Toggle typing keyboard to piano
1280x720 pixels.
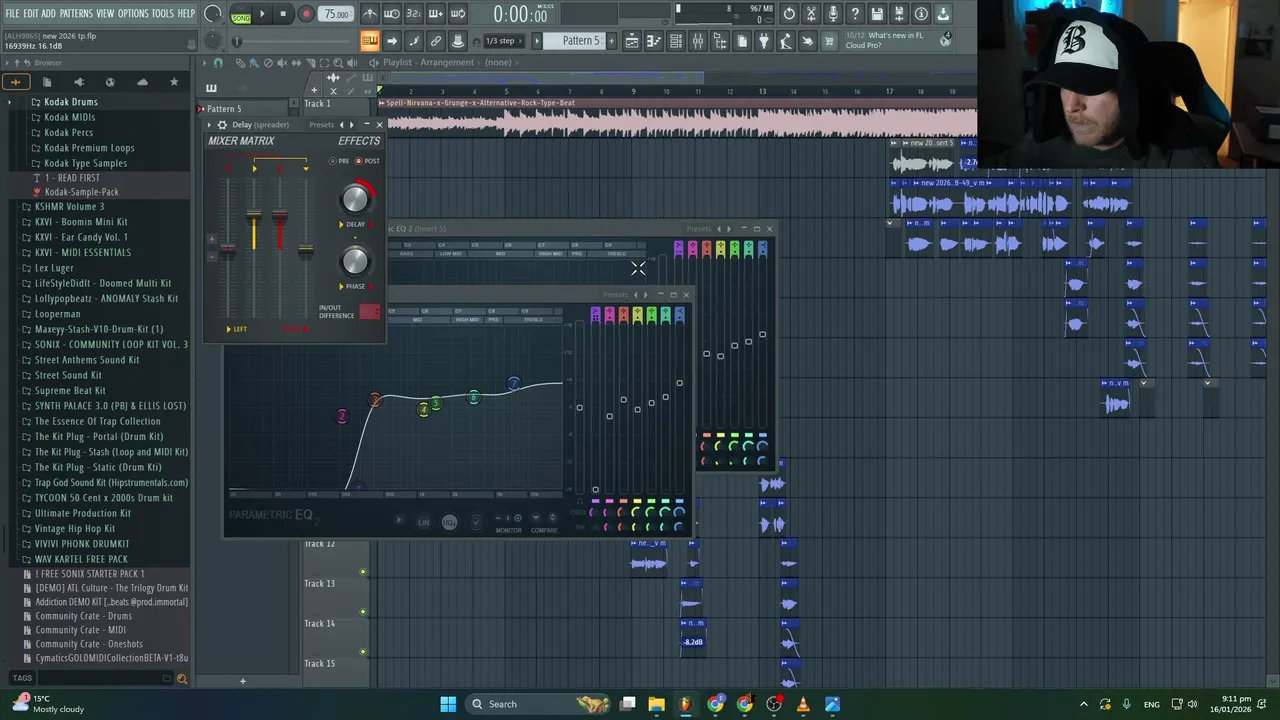coord(370,41)
